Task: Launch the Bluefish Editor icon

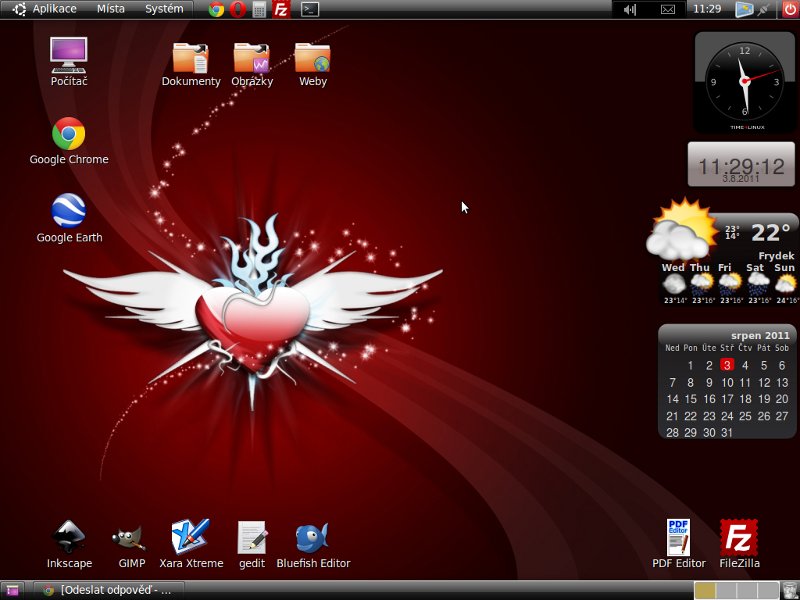Action: 313,538
